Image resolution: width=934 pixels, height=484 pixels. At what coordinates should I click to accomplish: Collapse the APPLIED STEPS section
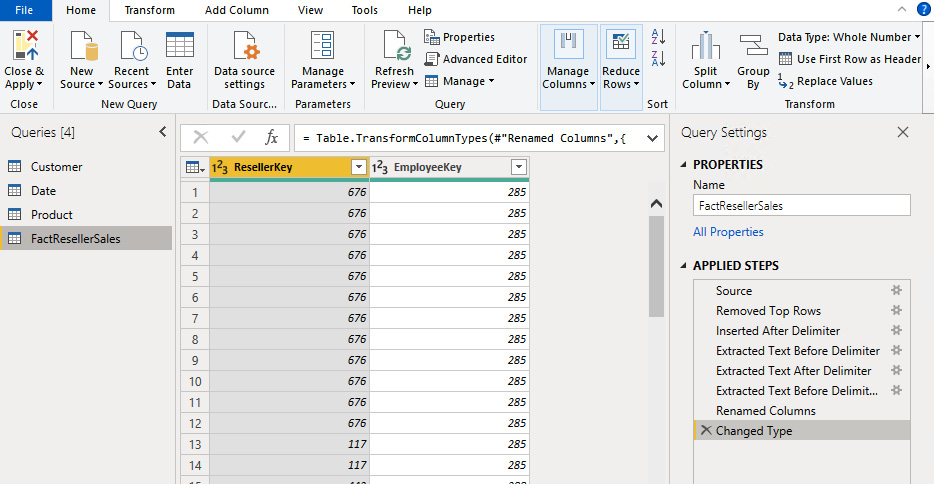[684, 266]
